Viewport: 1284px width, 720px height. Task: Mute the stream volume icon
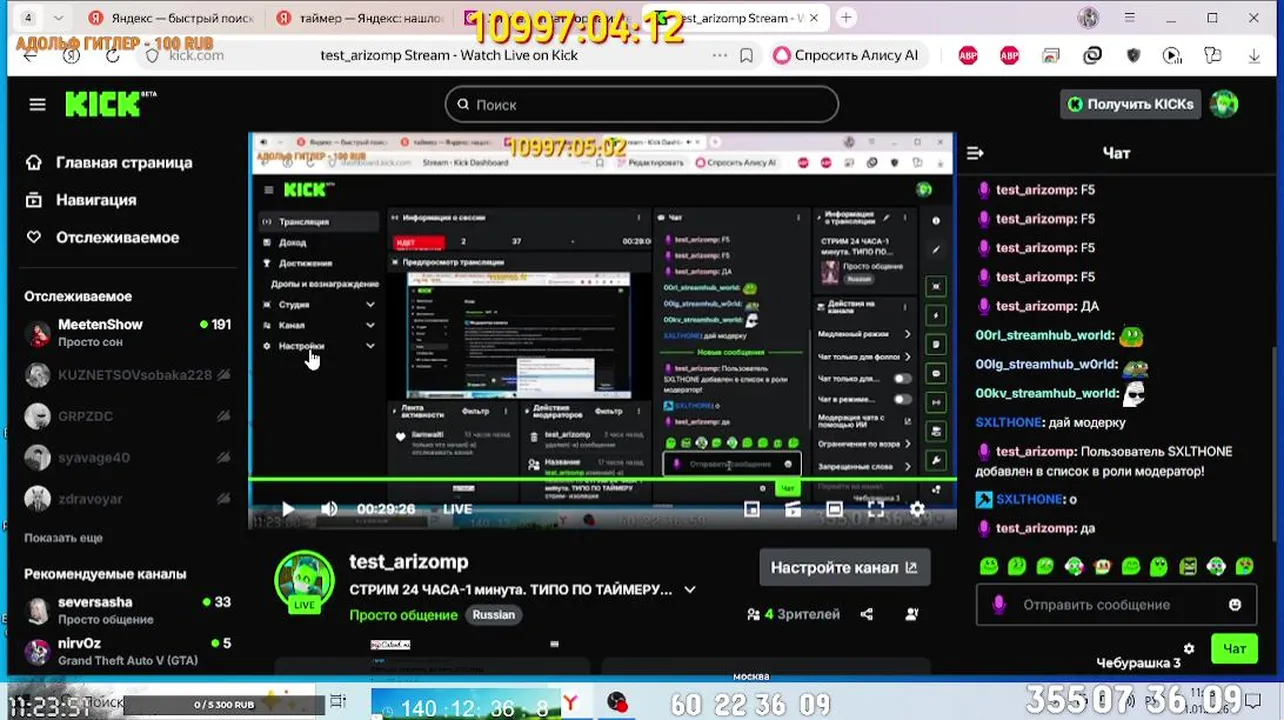pos(329,509)
